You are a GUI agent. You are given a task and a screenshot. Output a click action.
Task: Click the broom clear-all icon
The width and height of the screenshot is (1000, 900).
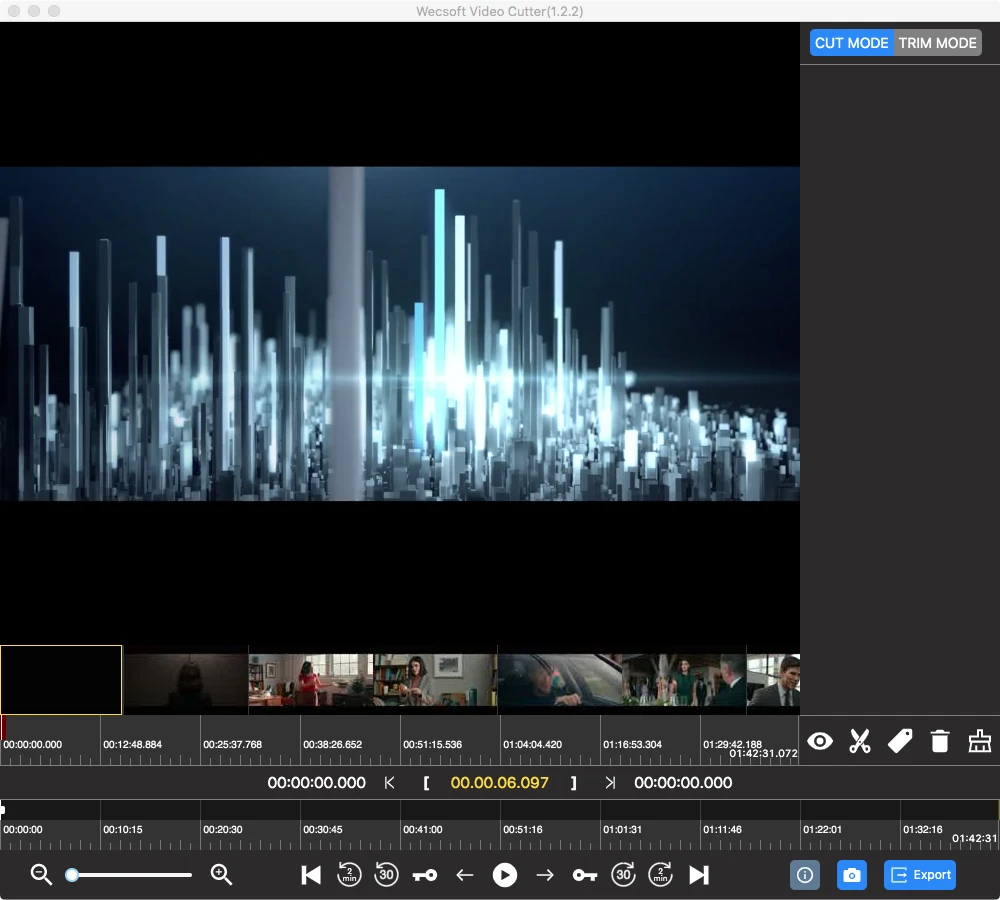point(980,741)
